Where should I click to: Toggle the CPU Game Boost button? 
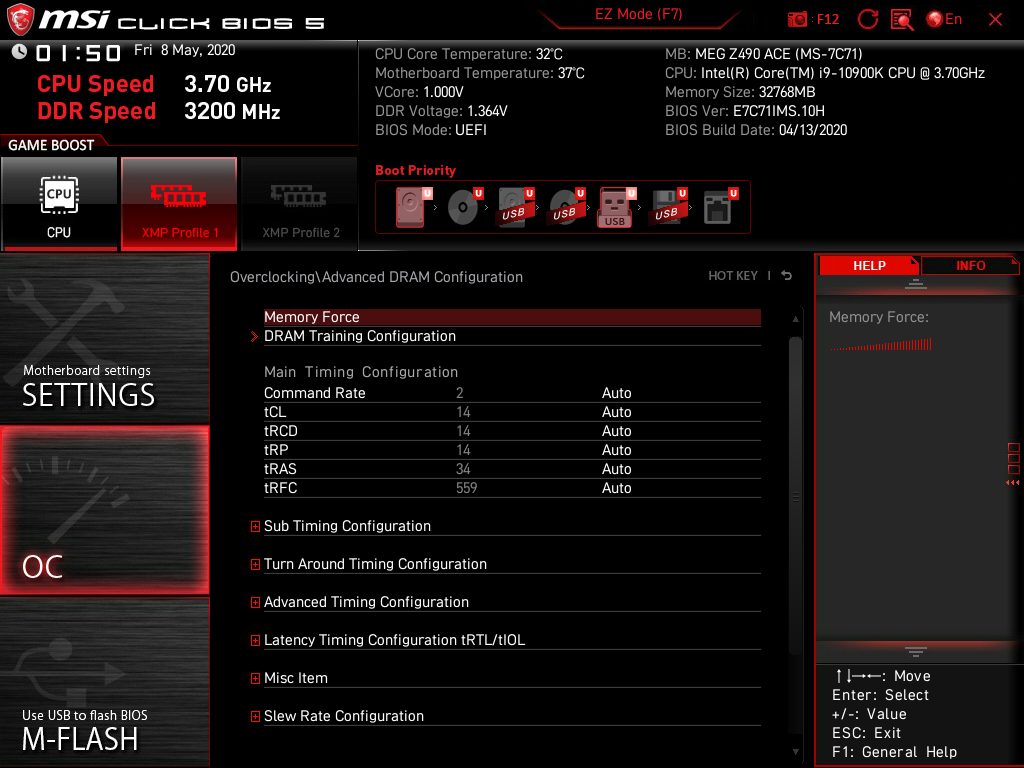click(59, 204)
